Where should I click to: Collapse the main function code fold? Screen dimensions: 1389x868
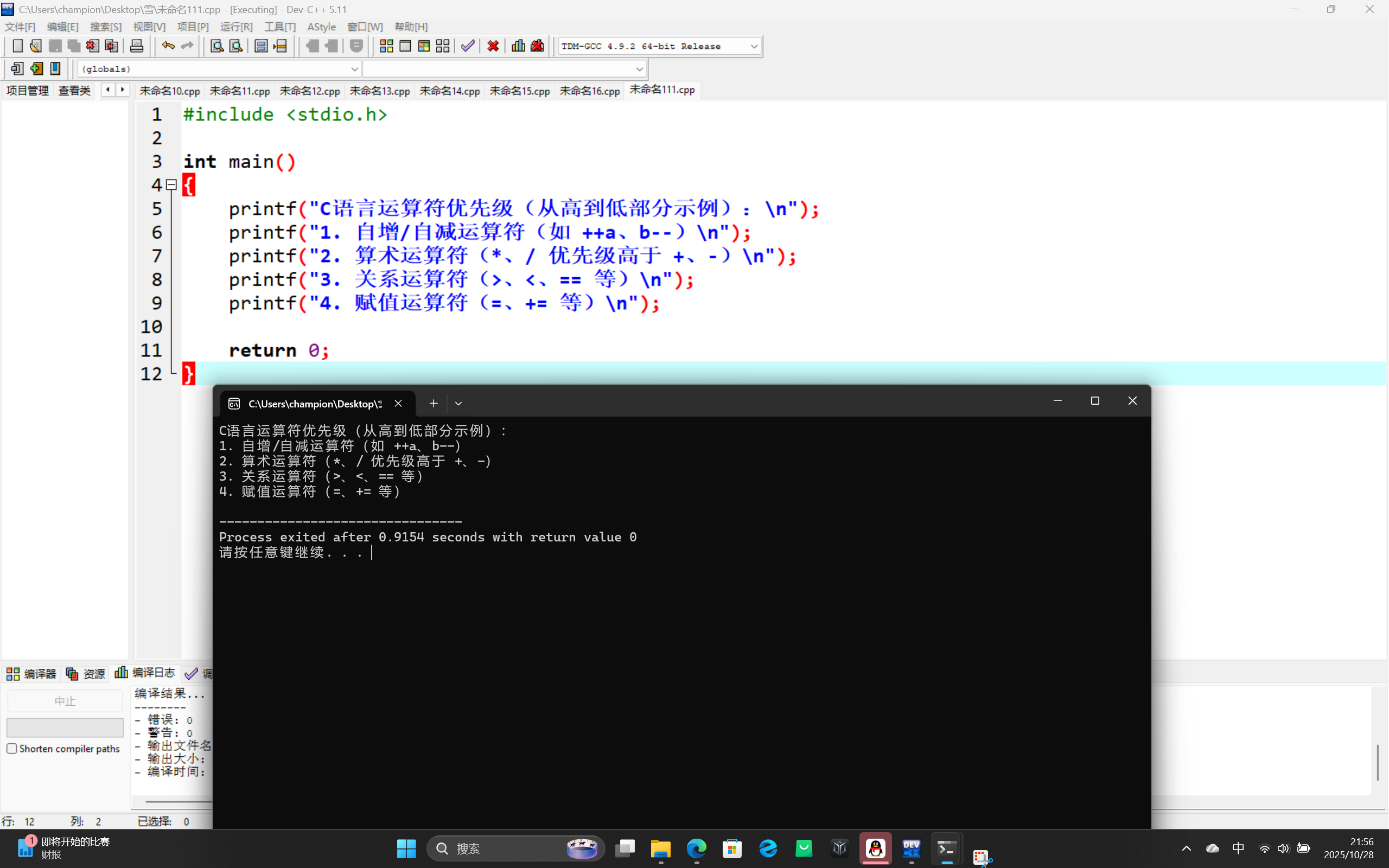tap(171, 185)
